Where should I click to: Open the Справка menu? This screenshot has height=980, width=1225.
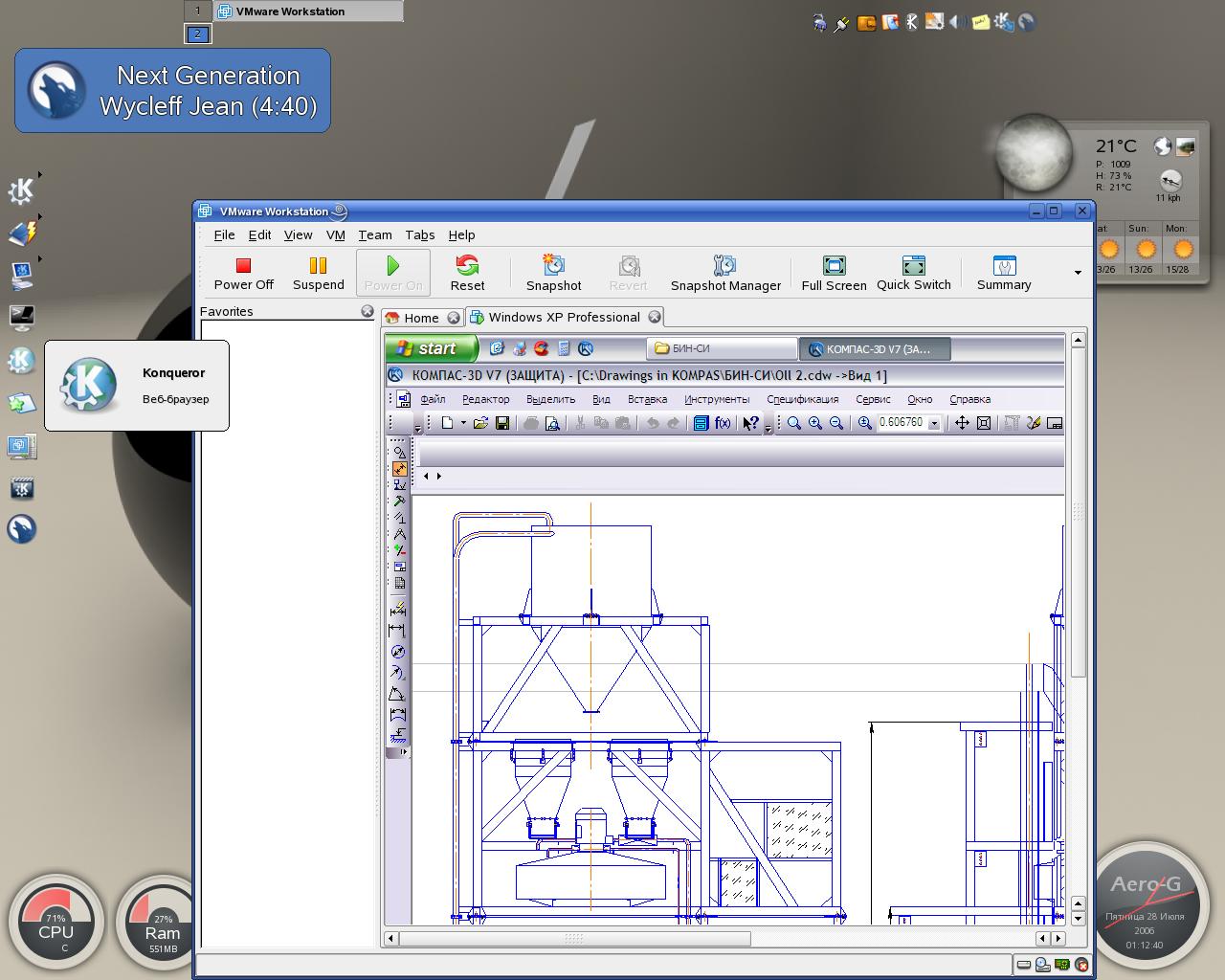pyautogui.click(x=969, y=399)
